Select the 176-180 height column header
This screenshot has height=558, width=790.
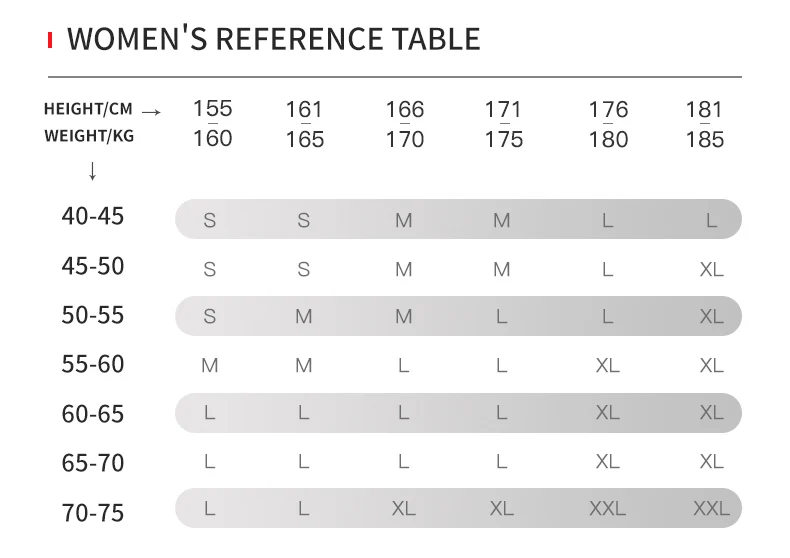click(608, 124)
